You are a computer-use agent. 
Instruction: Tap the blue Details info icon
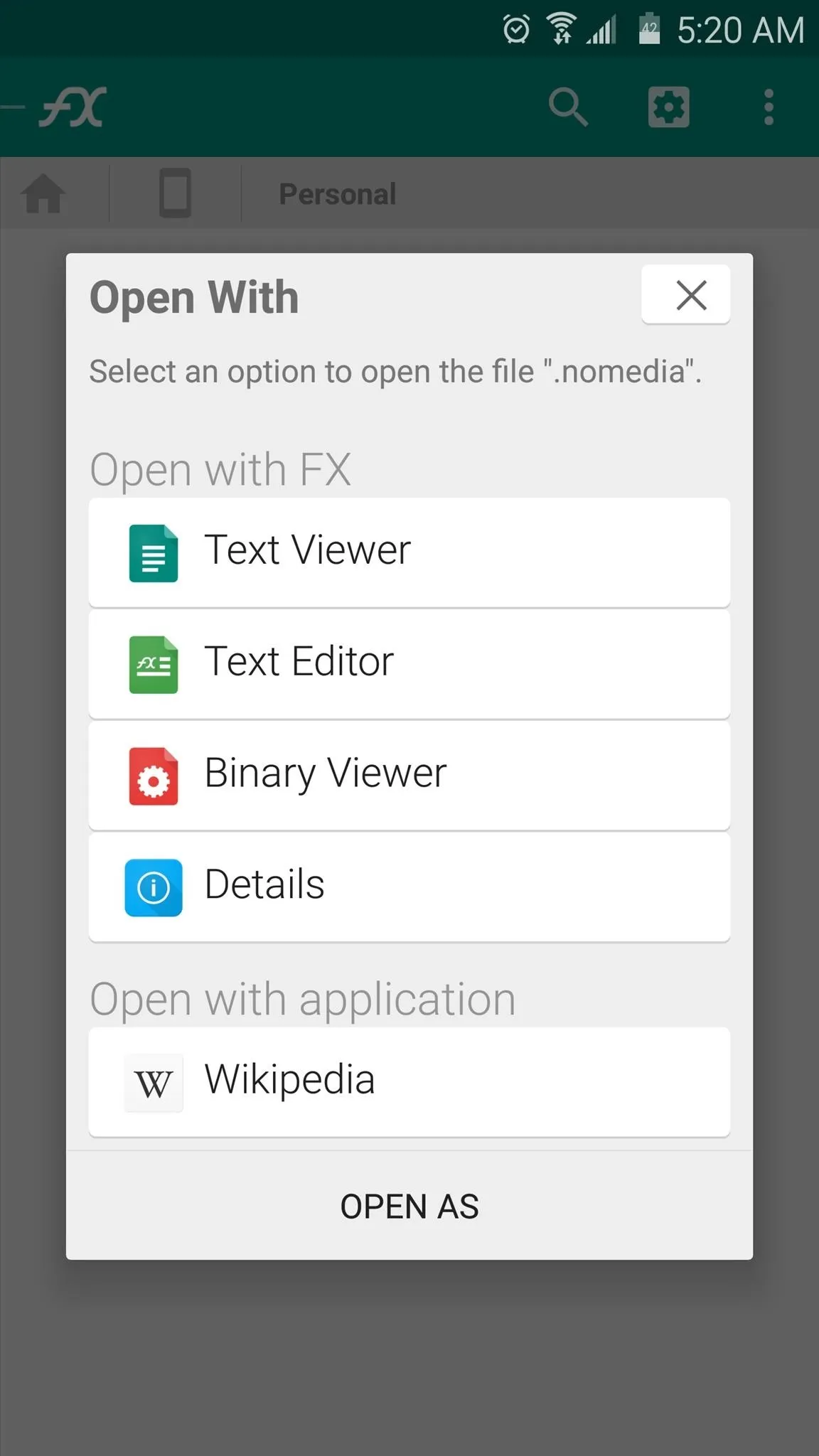point(154,888)
